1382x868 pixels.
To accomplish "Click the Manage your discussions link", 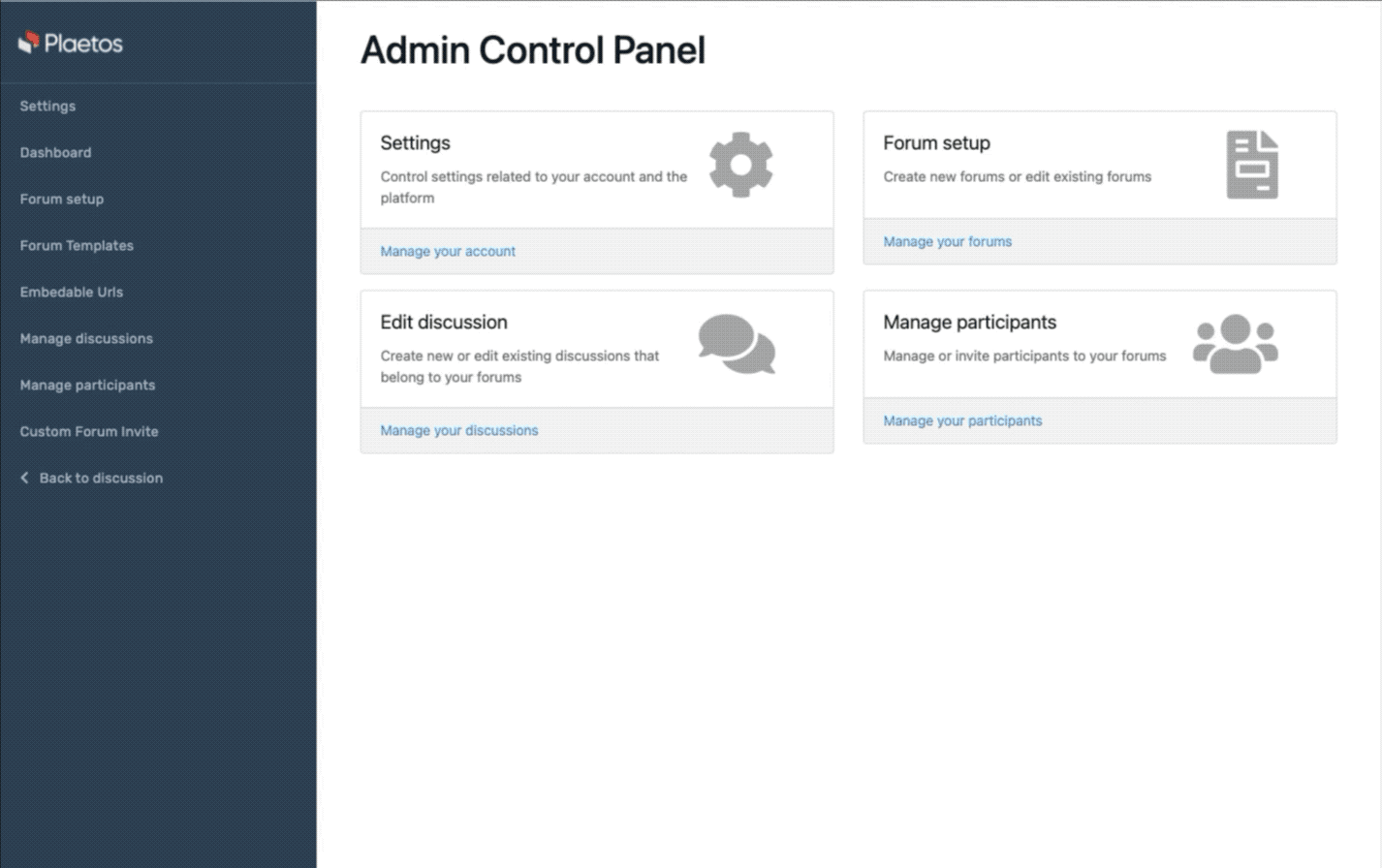I will 458,431.
